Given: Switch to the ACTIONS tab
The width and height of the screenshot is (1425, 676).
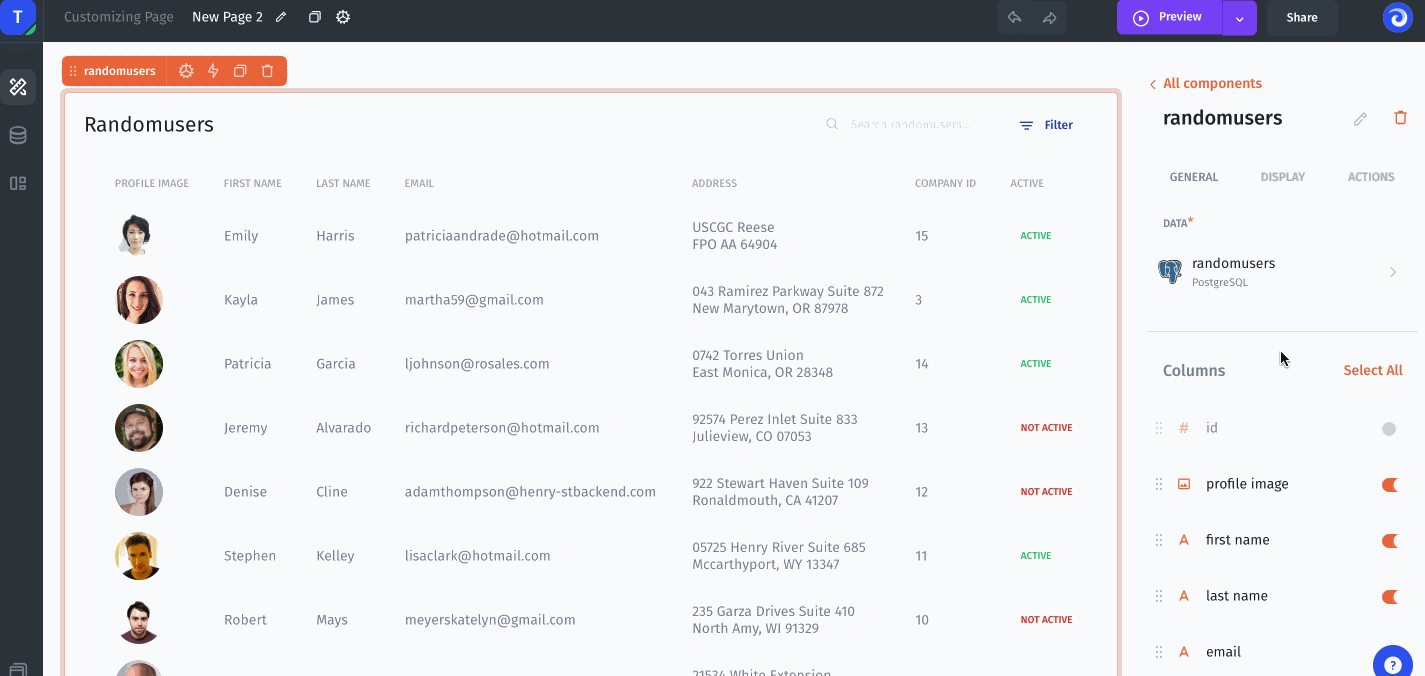Looking at the screenshot, I should (x=1371, y=177).
